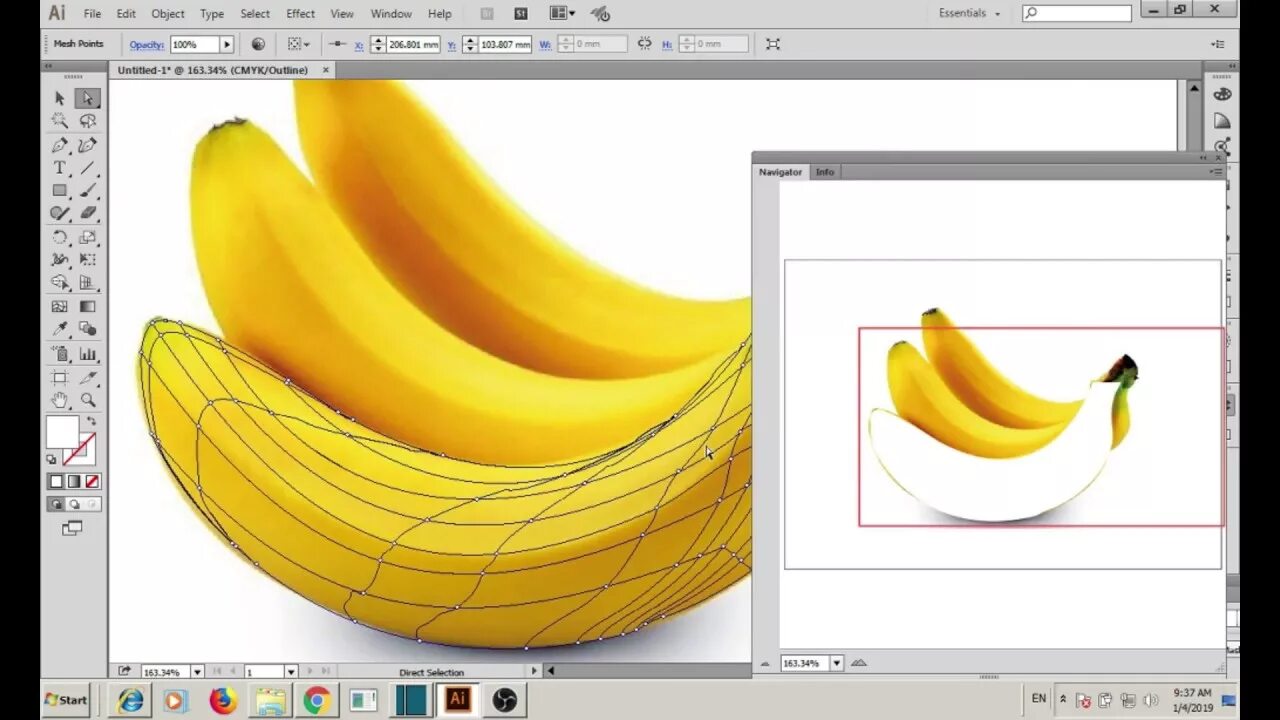Enable Draw Behind mode

coord(74,505)
